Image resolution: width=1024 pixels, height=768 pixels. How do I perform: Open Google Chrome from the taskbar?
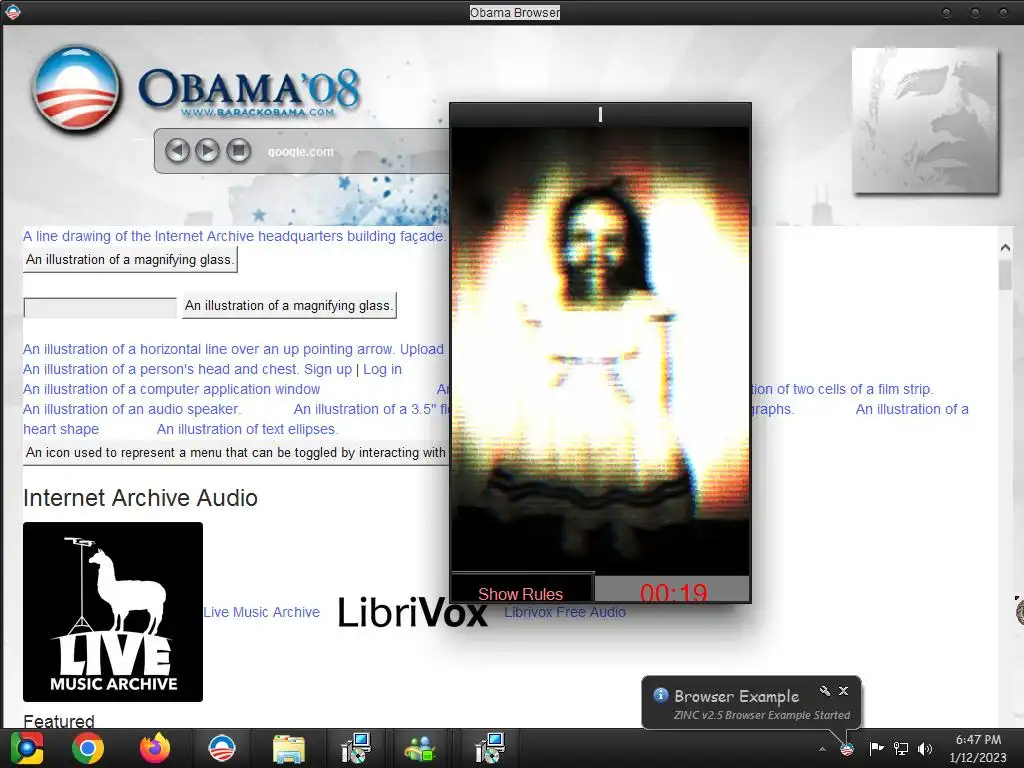[x=88, y=748]
